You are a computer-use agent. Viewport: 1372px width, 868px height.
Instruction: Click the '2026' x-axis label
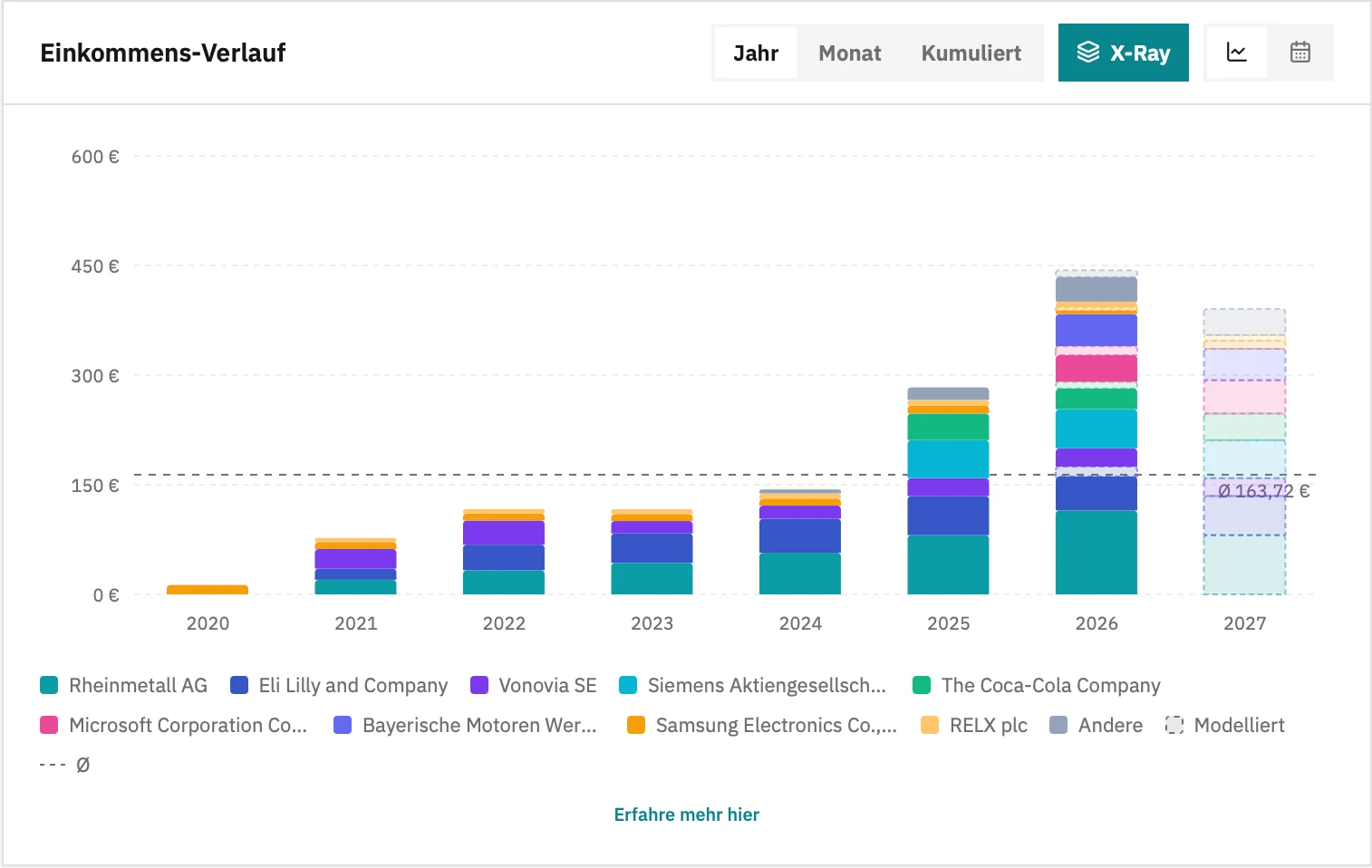coord(1097,623)
